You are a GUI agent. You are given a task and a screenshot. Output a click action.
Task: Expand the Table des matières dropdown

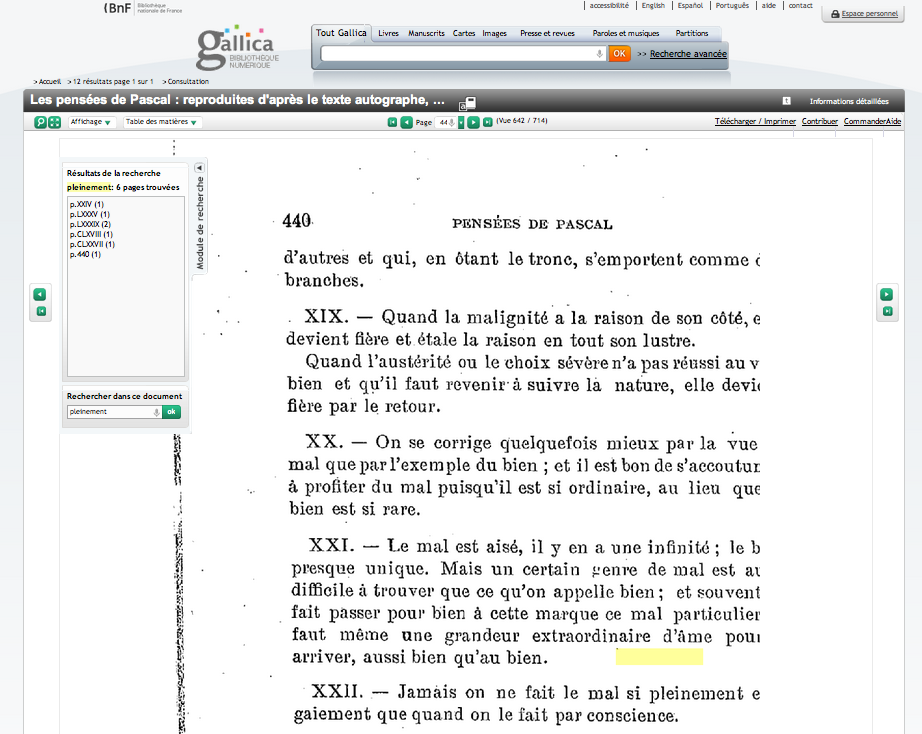(x=161, y=122)
